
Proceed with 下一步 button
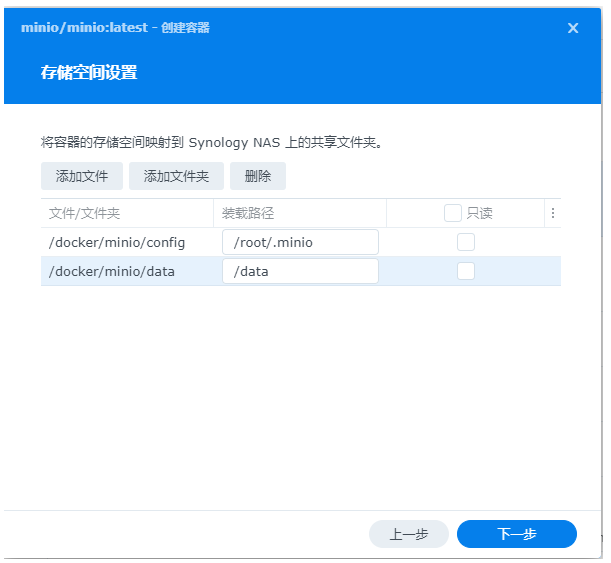pyautogui.click(x=517, y=534)
